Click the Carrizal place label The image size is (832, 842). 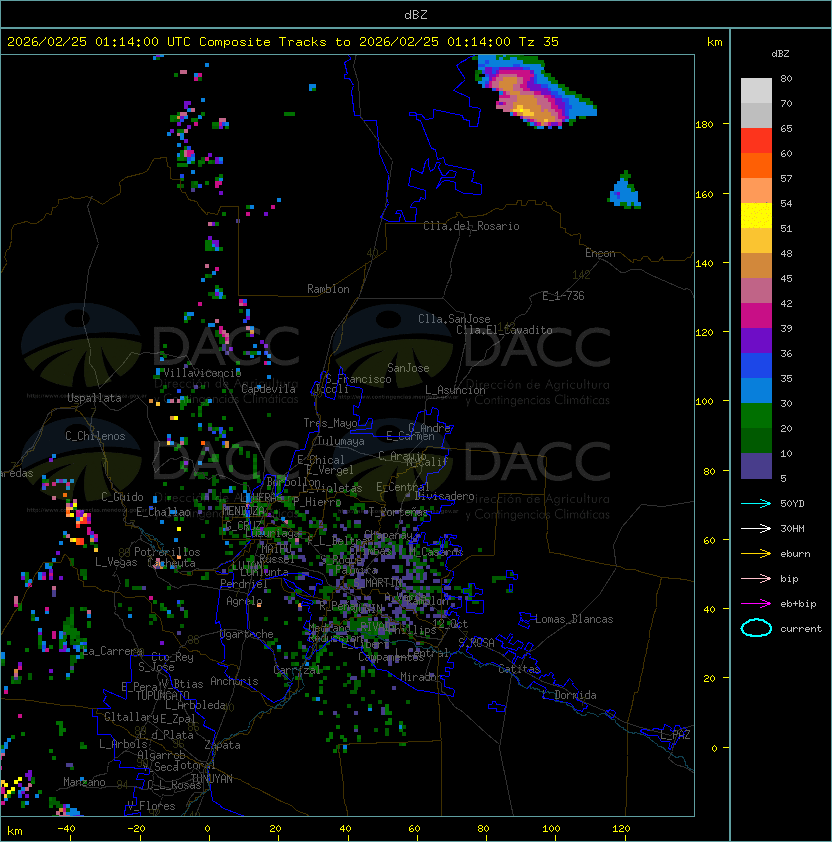[x=297, y=670]
